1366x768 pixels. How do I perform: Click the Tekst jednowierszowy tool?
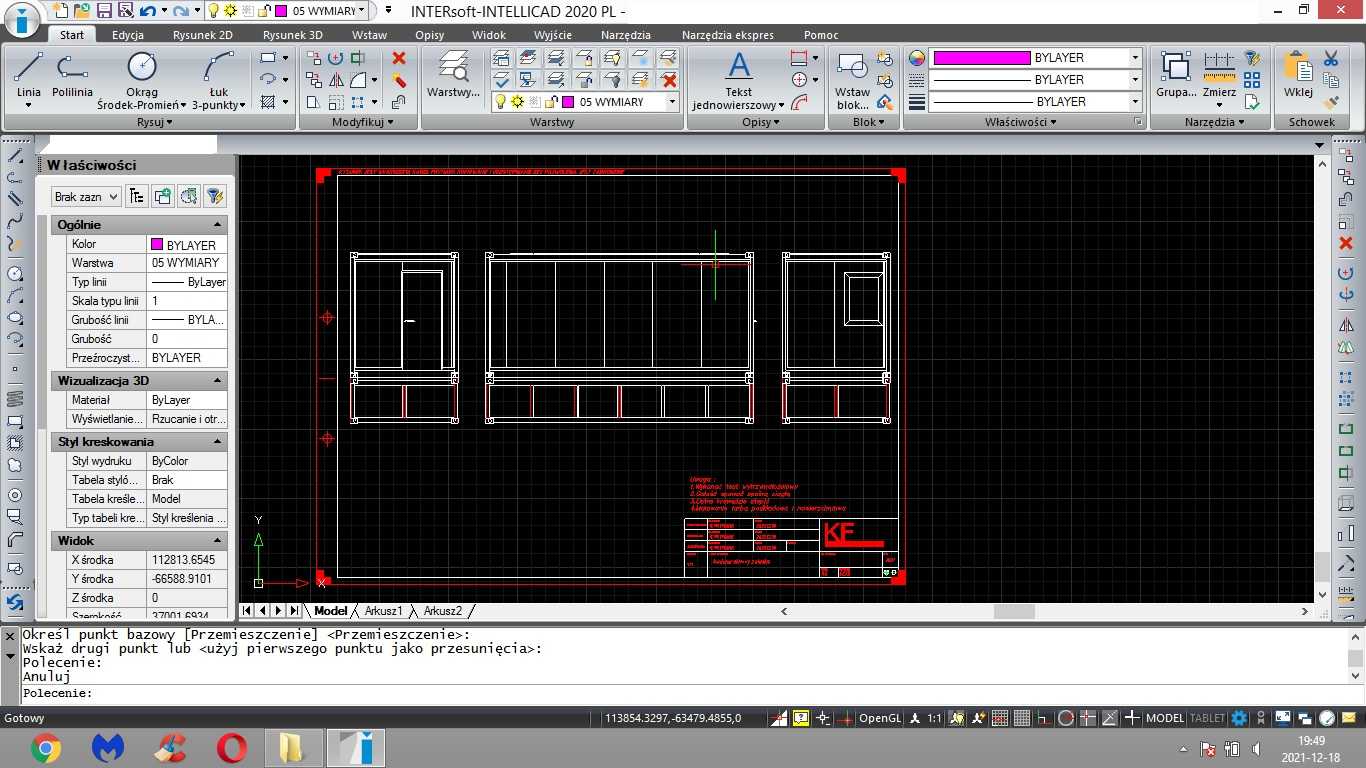(738, 80)
